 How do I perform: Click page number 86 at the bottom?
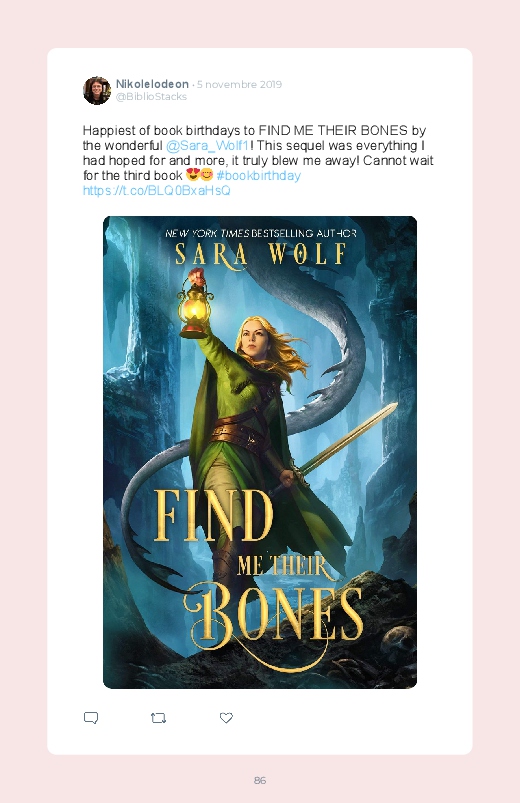point(260,780)
